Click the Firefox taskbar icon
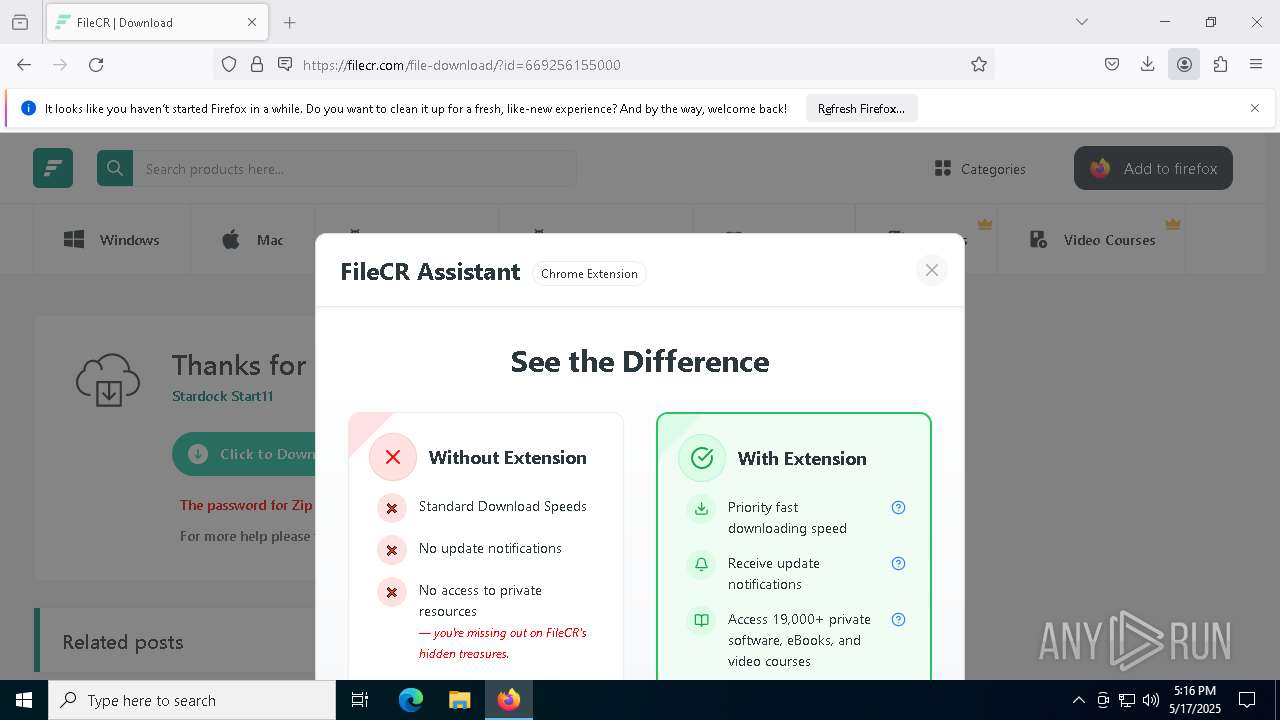1280x720 pixels. pyautogui.click(x=509, y=700)
